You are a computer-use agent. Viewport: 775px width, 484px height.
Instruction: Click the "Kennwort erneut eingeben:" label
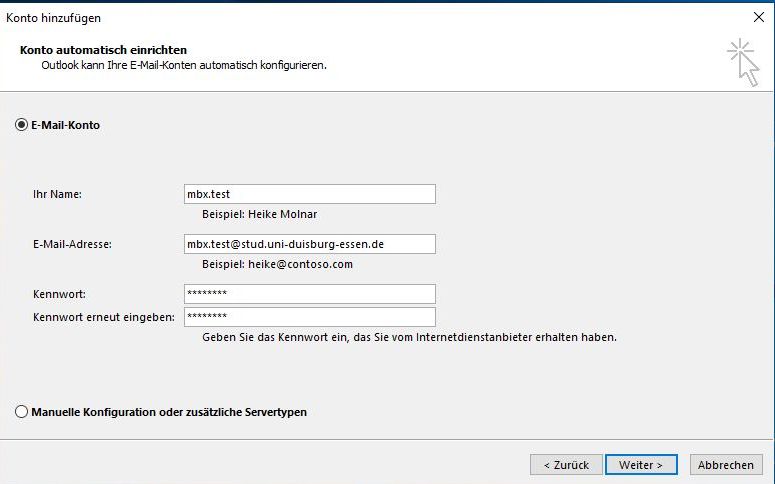(103, 317)
